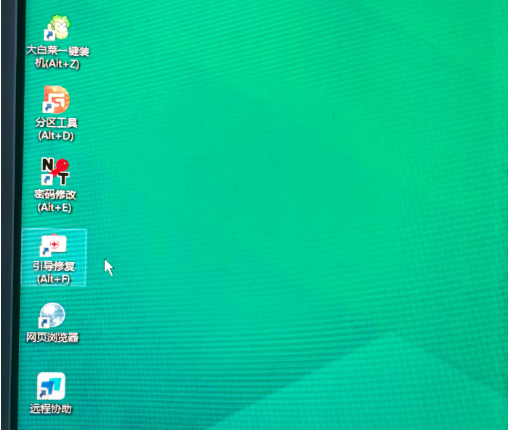Click the 远程协助 text label
The width and height of the screenshot is (508, 430).
tap(51, 409)
